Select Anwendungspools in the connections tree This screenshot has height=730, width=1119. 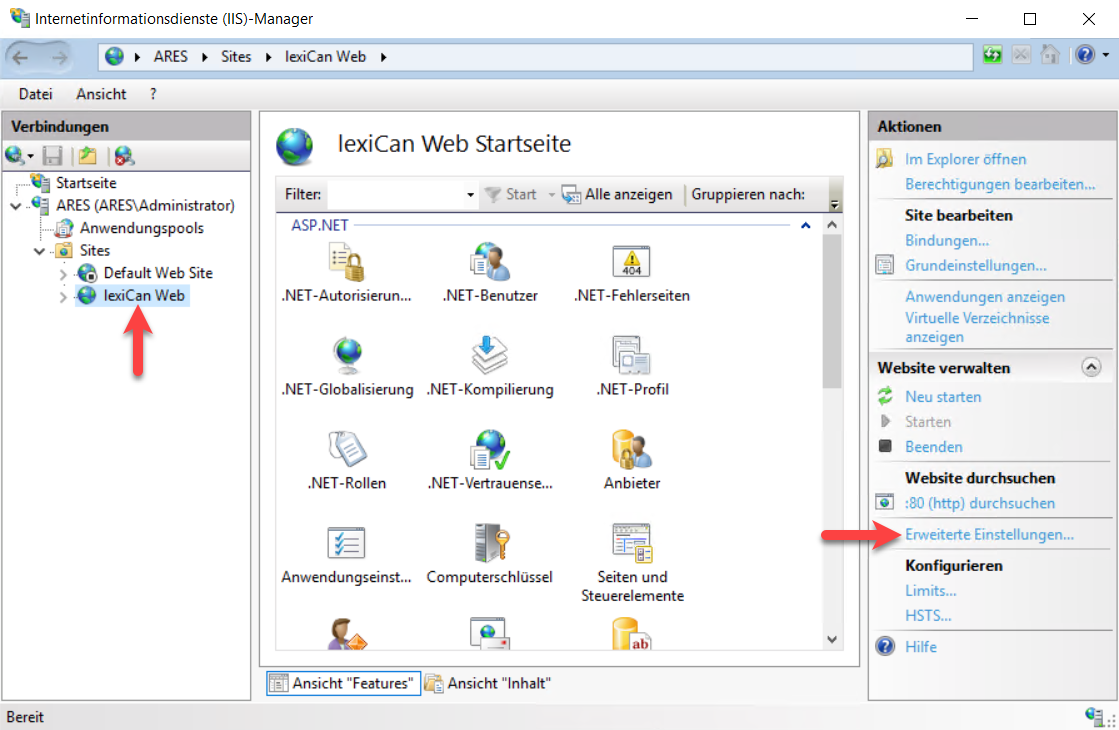coord(141,228)
